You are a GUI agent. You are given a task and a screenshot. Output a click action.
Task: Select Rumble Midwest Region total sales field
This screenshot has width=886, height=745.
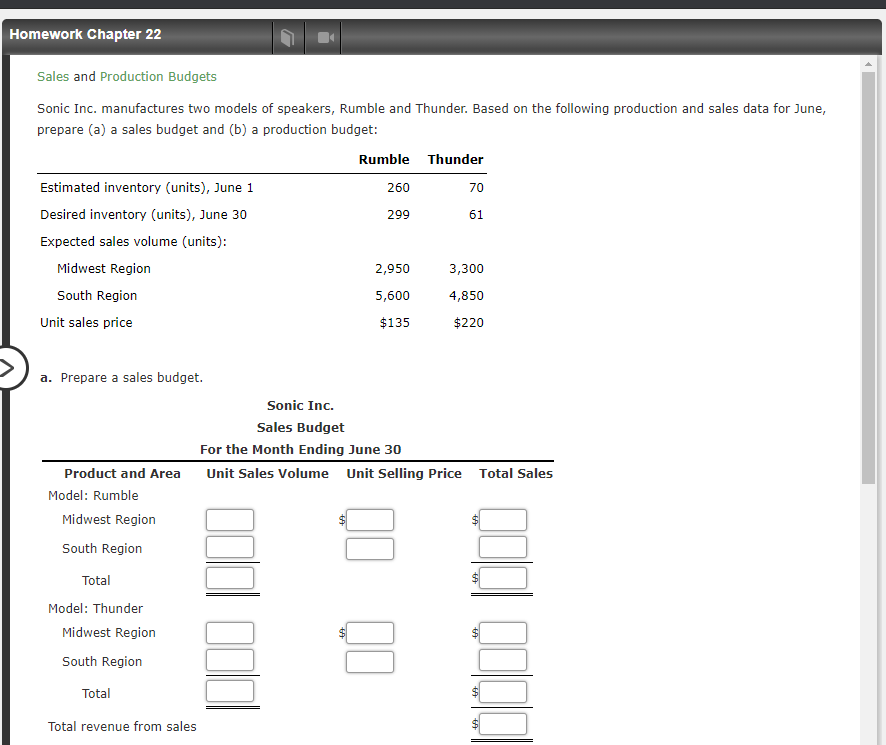(503, 520)
